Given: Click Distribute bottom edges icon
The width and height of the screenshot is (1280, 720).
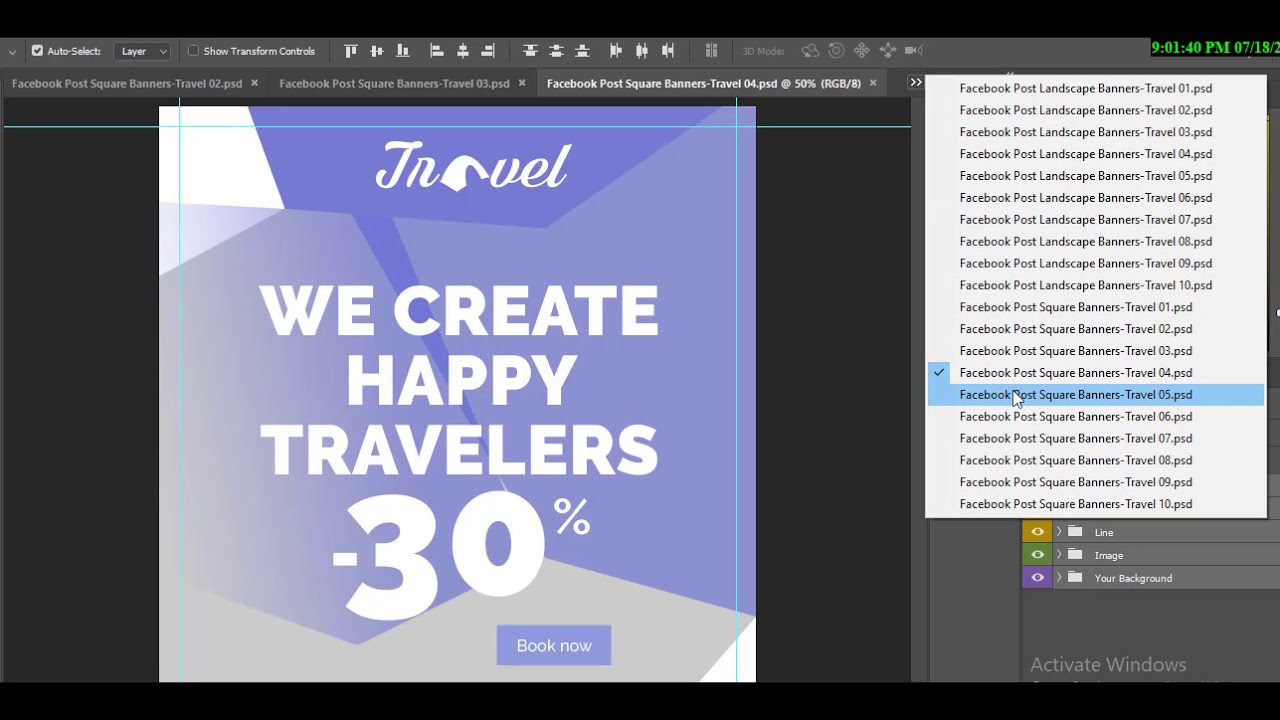Looking at the screenshot, I should (582, 51).
